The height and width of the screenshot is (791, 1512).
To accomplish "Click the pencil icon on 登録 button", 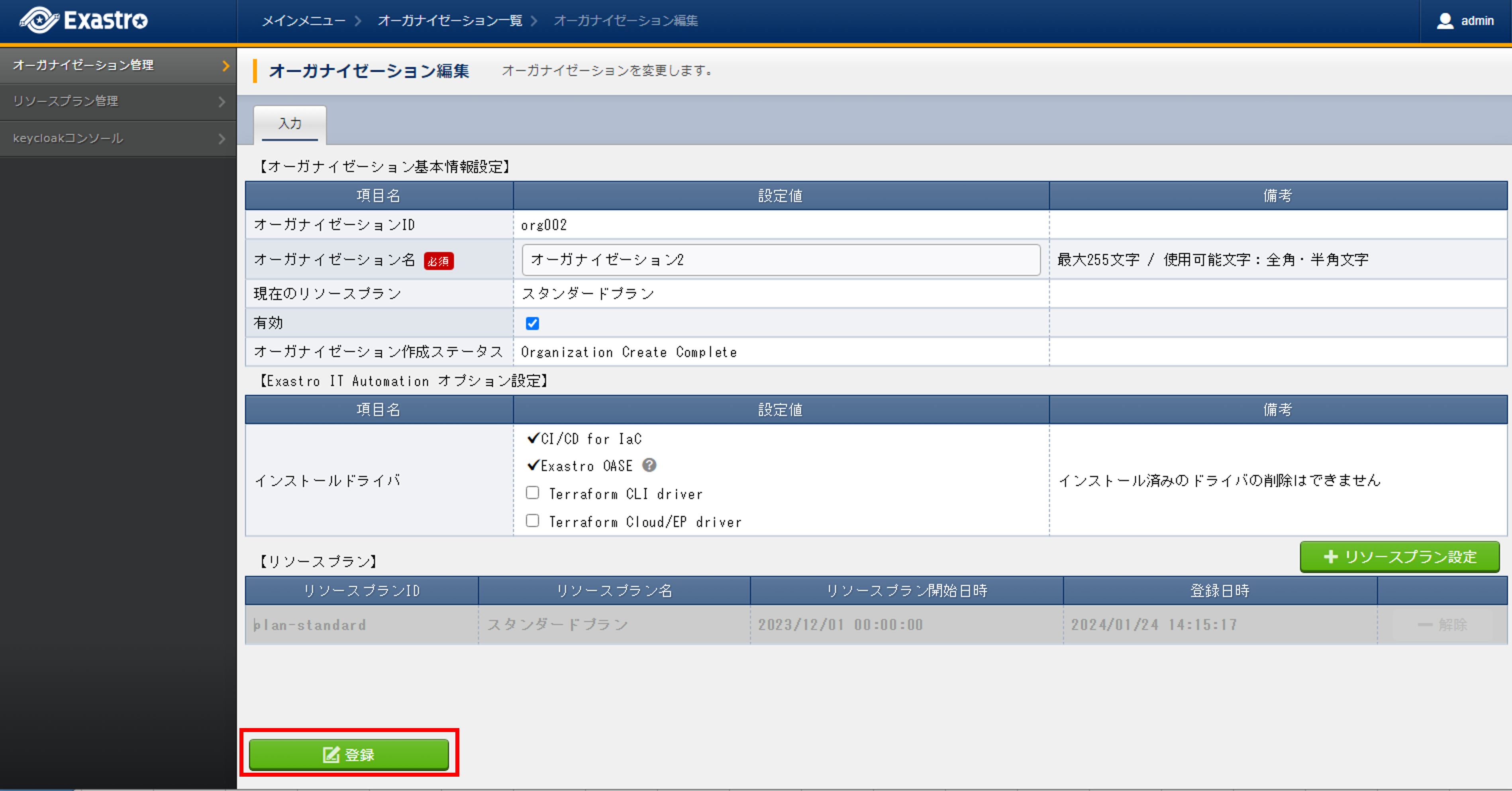I will [x=331, y=755].
